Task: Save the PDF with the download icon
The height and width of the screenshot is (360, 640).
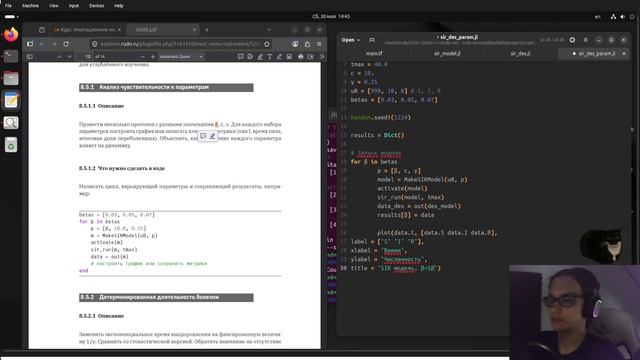Action: click(311, 57)
